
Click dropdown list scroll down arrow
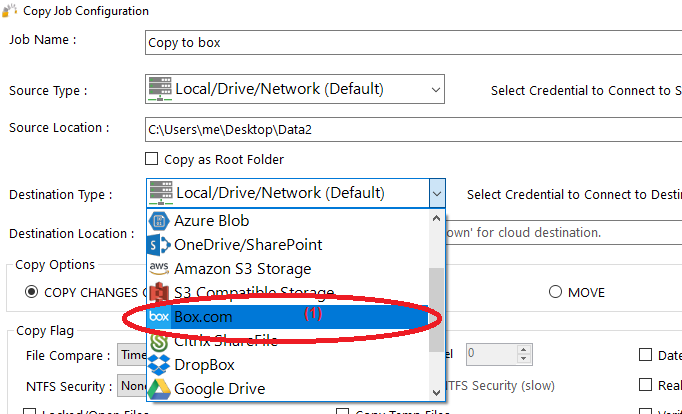[x=436, y=392]
